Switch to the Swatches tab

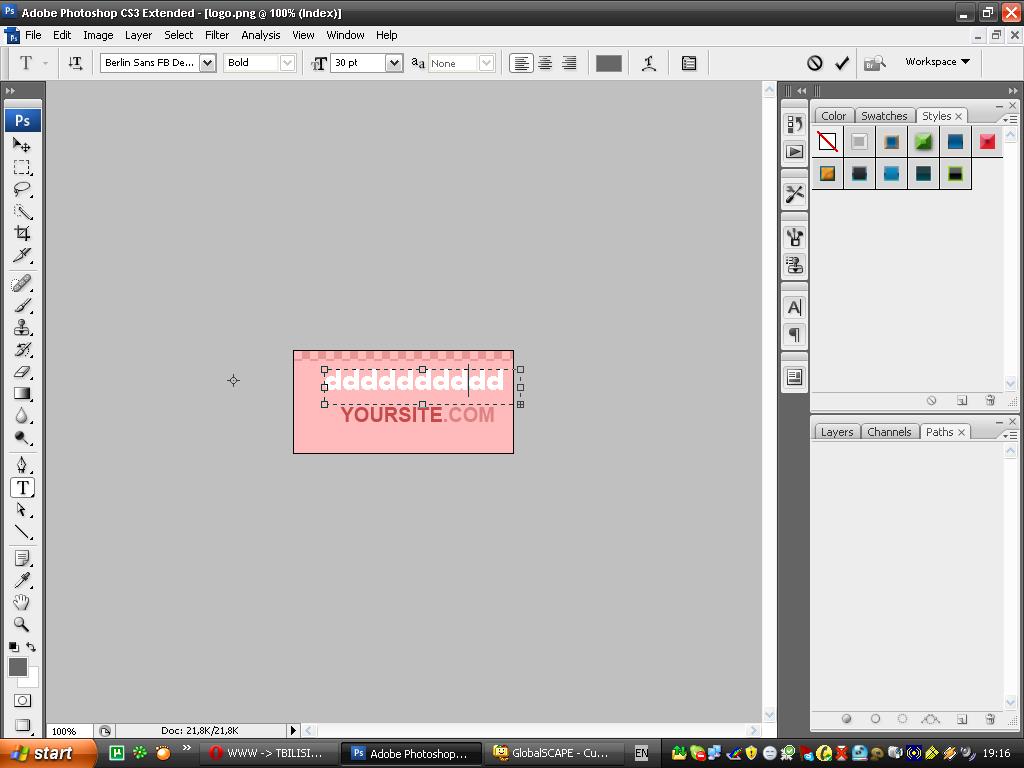coord(884,116)
